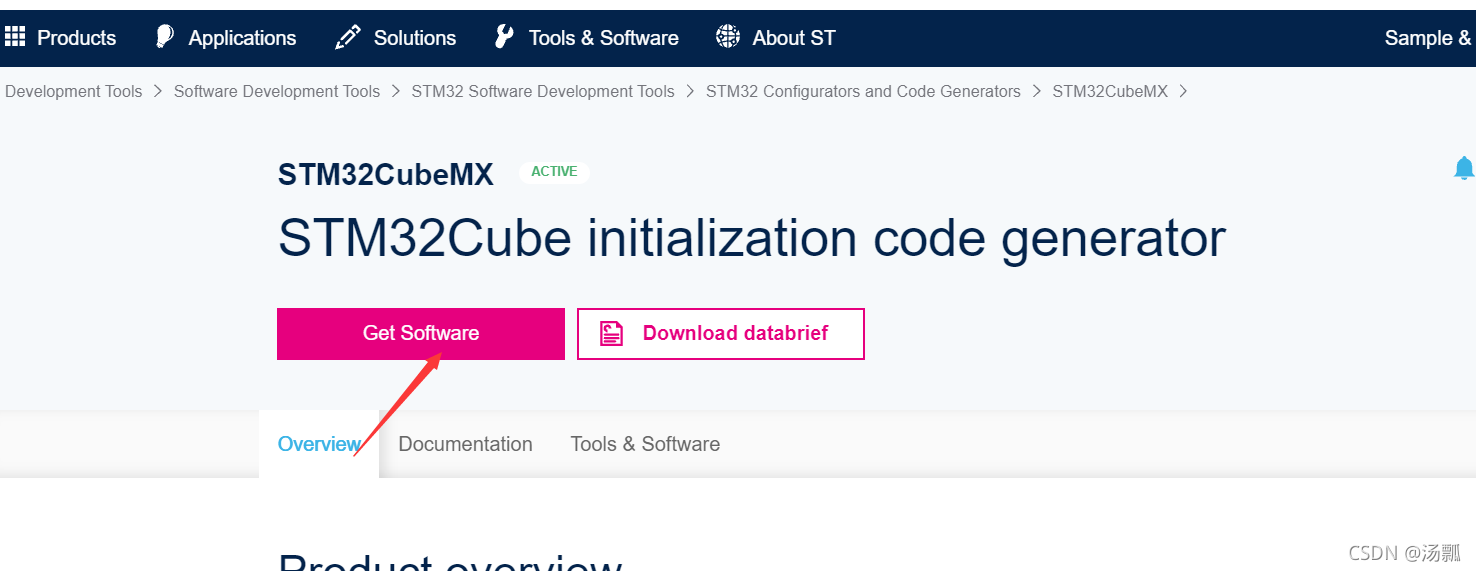Click the Applications lightbulb icon
This screenshot has height=571, width=1476.
(x=165, y=38)
